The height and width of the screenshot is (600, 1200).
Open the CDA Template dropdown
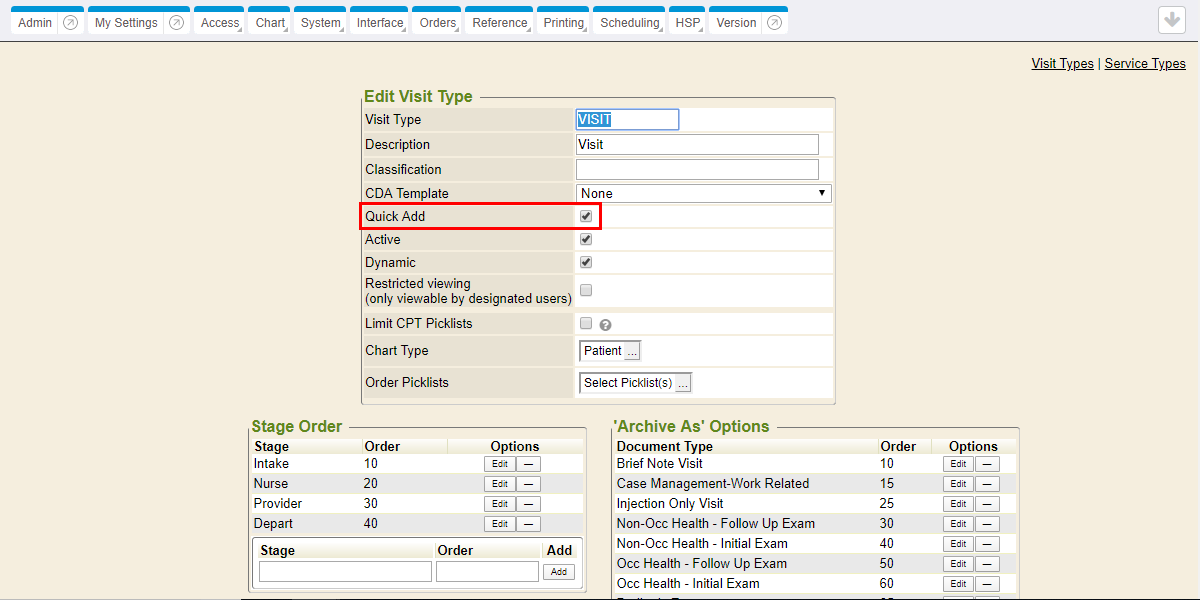pos(704,193)
